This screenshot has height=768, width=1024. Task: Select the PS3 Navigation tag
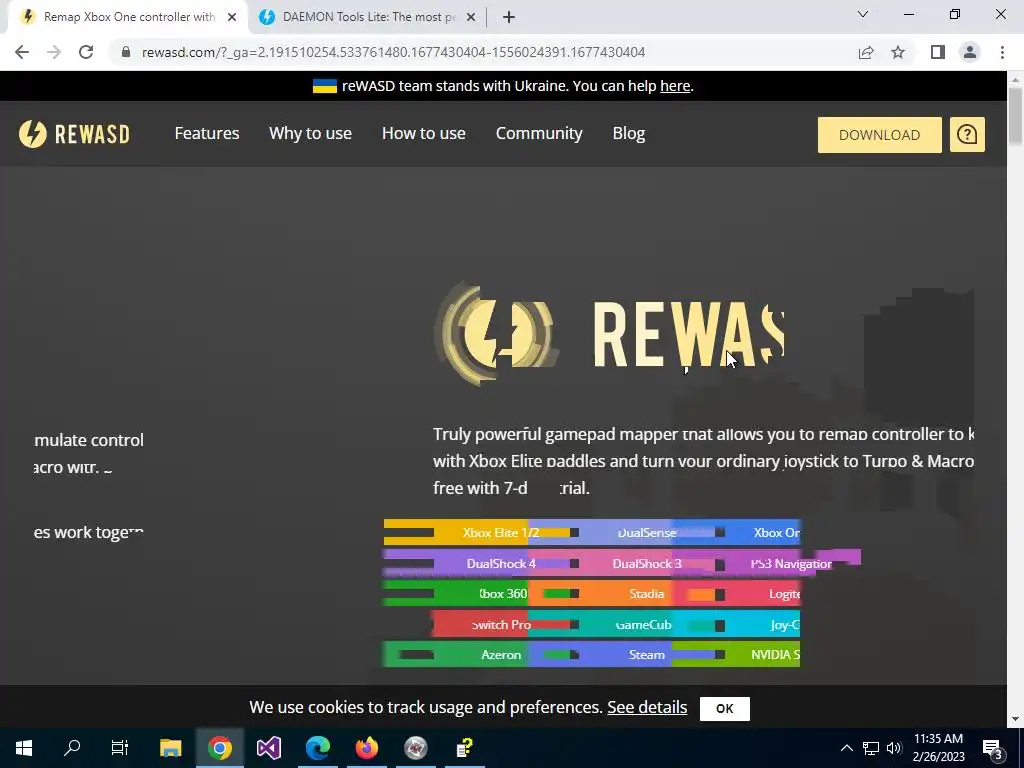[x=791, y=563]
